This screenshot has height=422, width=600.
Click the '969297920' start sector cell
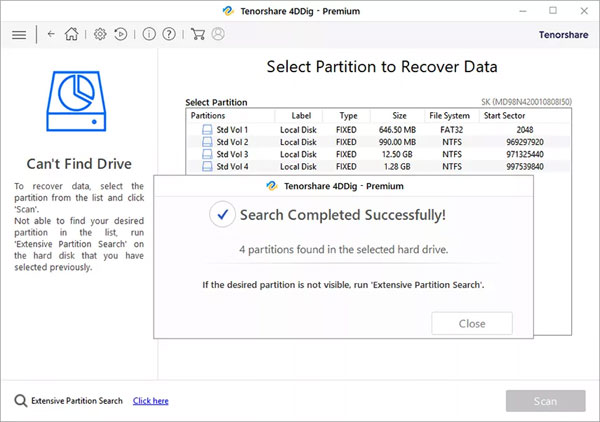pos(525,142)
